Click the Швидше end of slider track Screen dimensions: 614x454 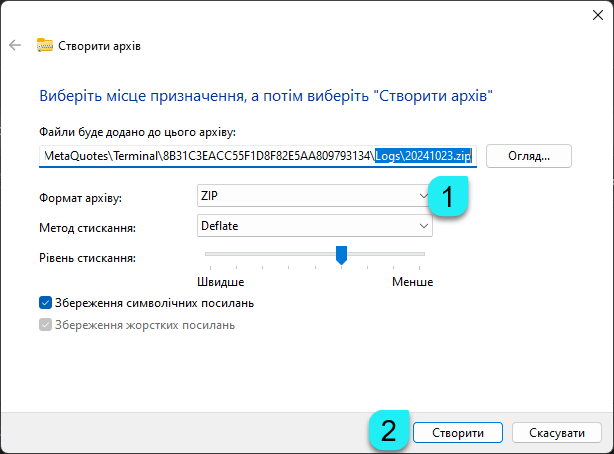[208, 254]
